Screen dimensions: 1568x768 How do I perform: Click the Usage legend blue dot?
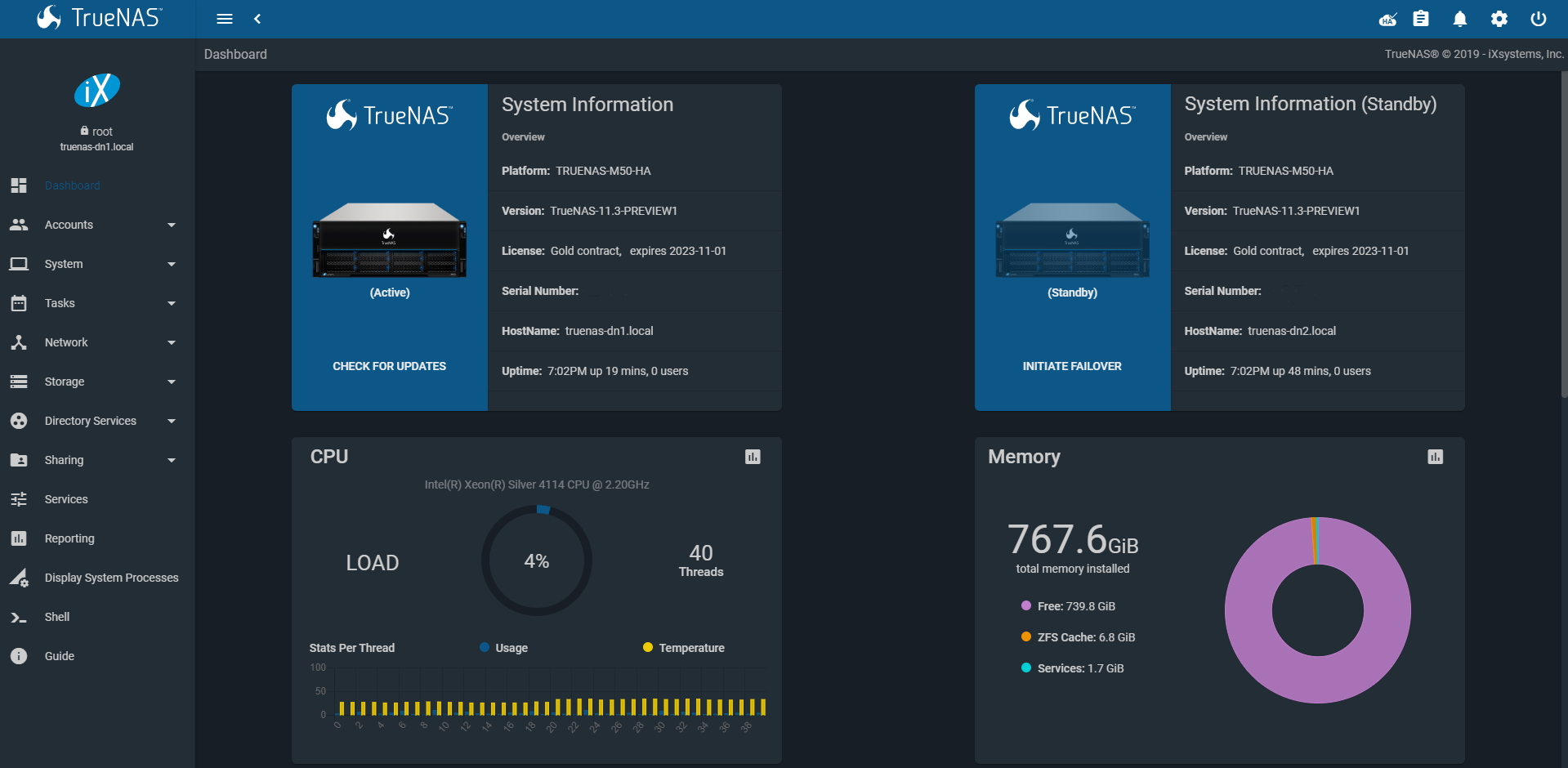[485, 647]
